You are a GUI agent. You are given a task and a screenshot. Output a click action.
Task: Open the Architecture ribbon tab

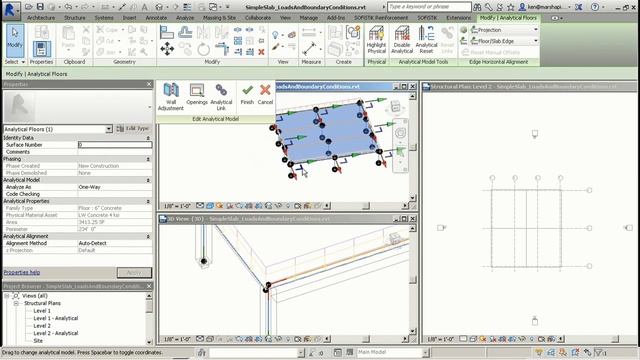point(41,18)
